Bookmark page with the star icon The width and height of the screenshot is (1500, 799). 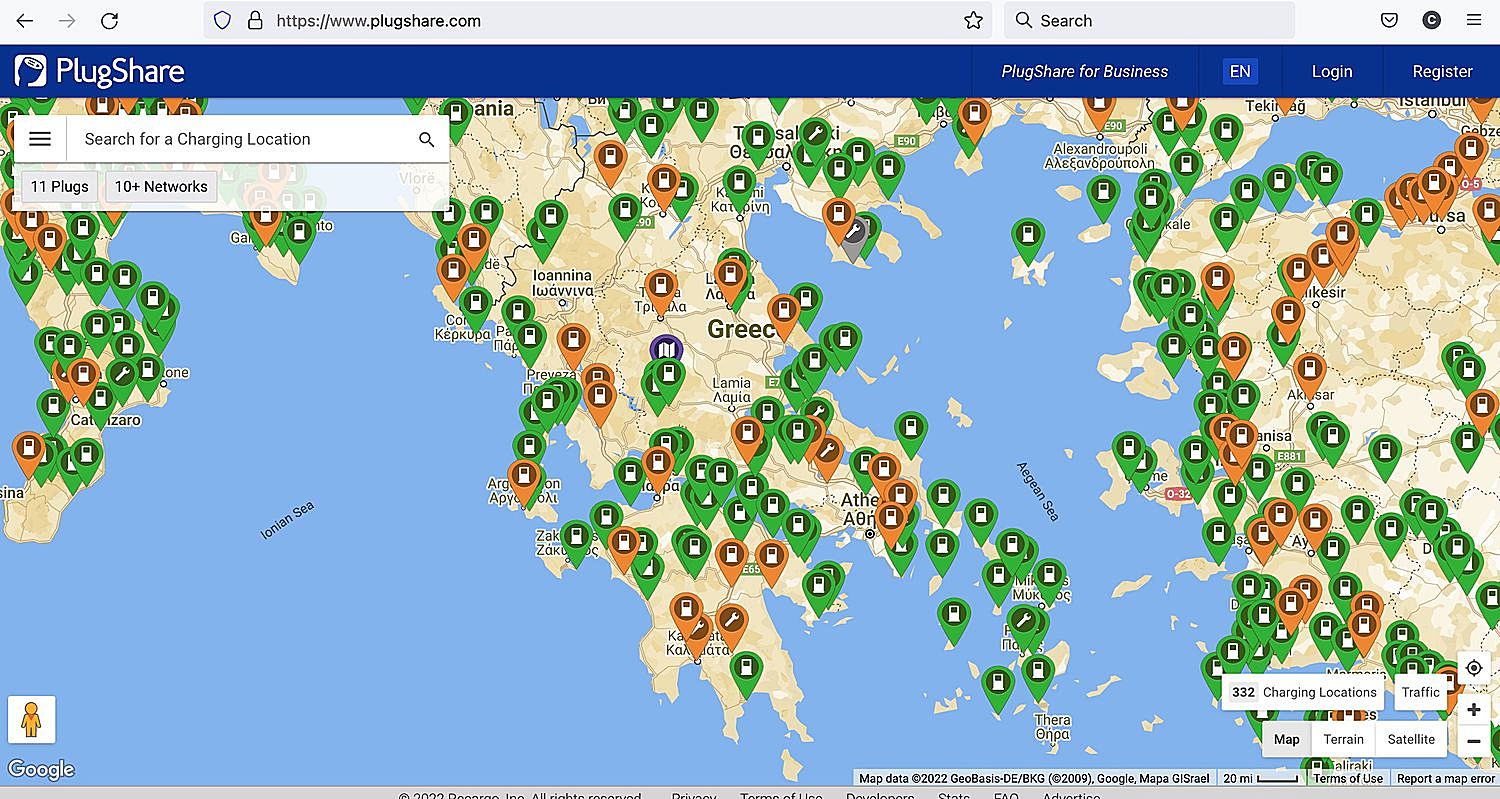coord(973,20)
